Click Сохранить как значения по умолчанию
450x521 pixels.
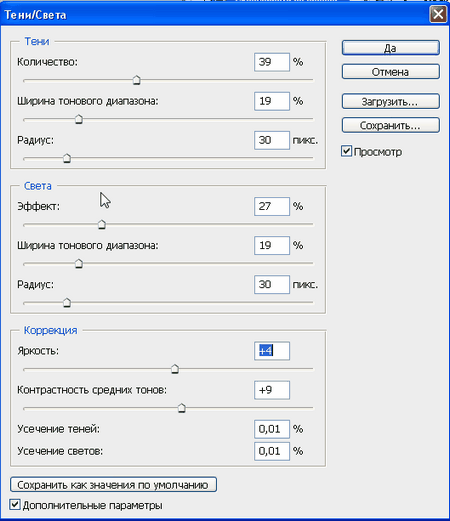(x=113, y=484)
